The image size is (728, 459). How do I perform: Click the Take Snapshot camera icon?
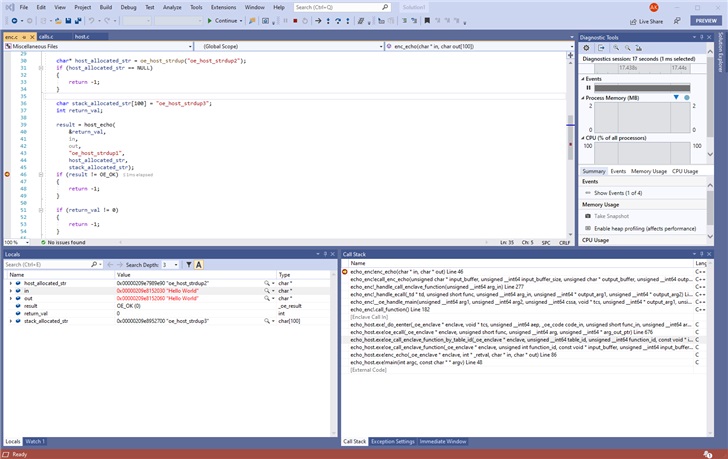(x=587, y=216)
